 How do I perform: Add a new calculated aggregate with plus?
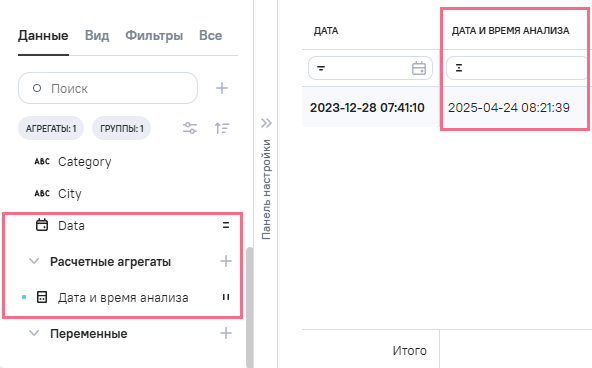tap(226, 261)
